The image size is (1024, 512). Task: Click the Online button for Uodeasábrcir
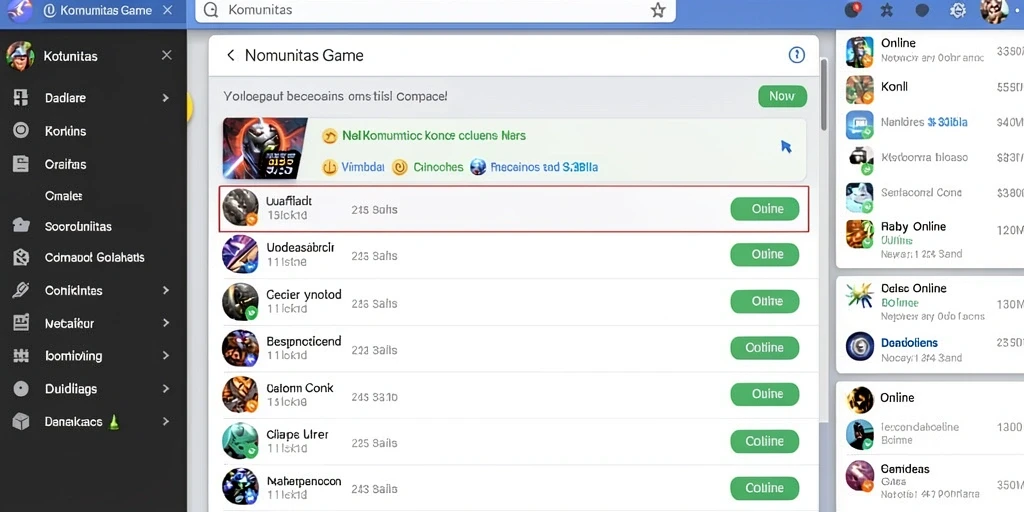click(x=765, y=255)
